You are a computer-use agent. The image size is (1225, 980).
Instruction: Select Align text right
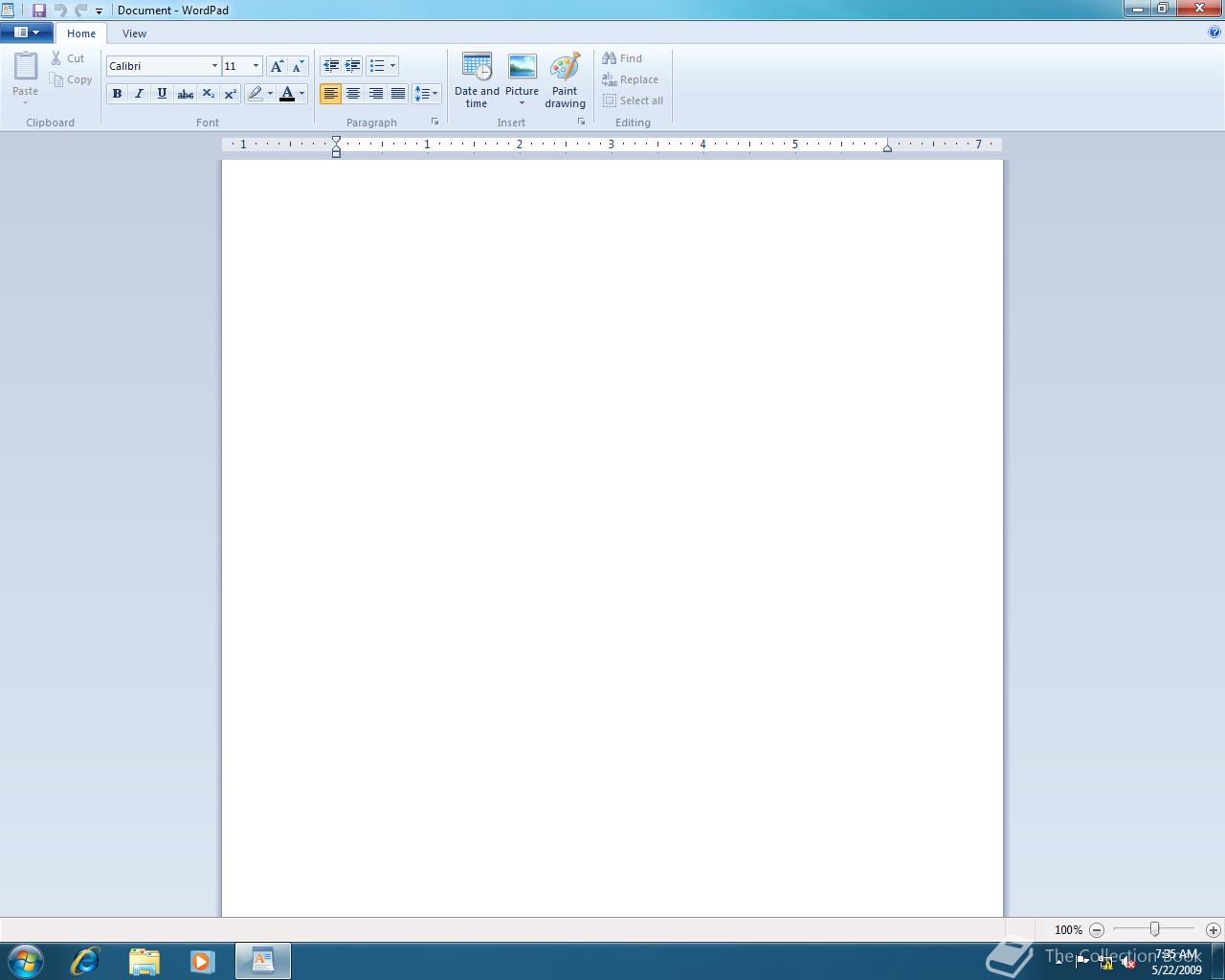click(376, 93)
